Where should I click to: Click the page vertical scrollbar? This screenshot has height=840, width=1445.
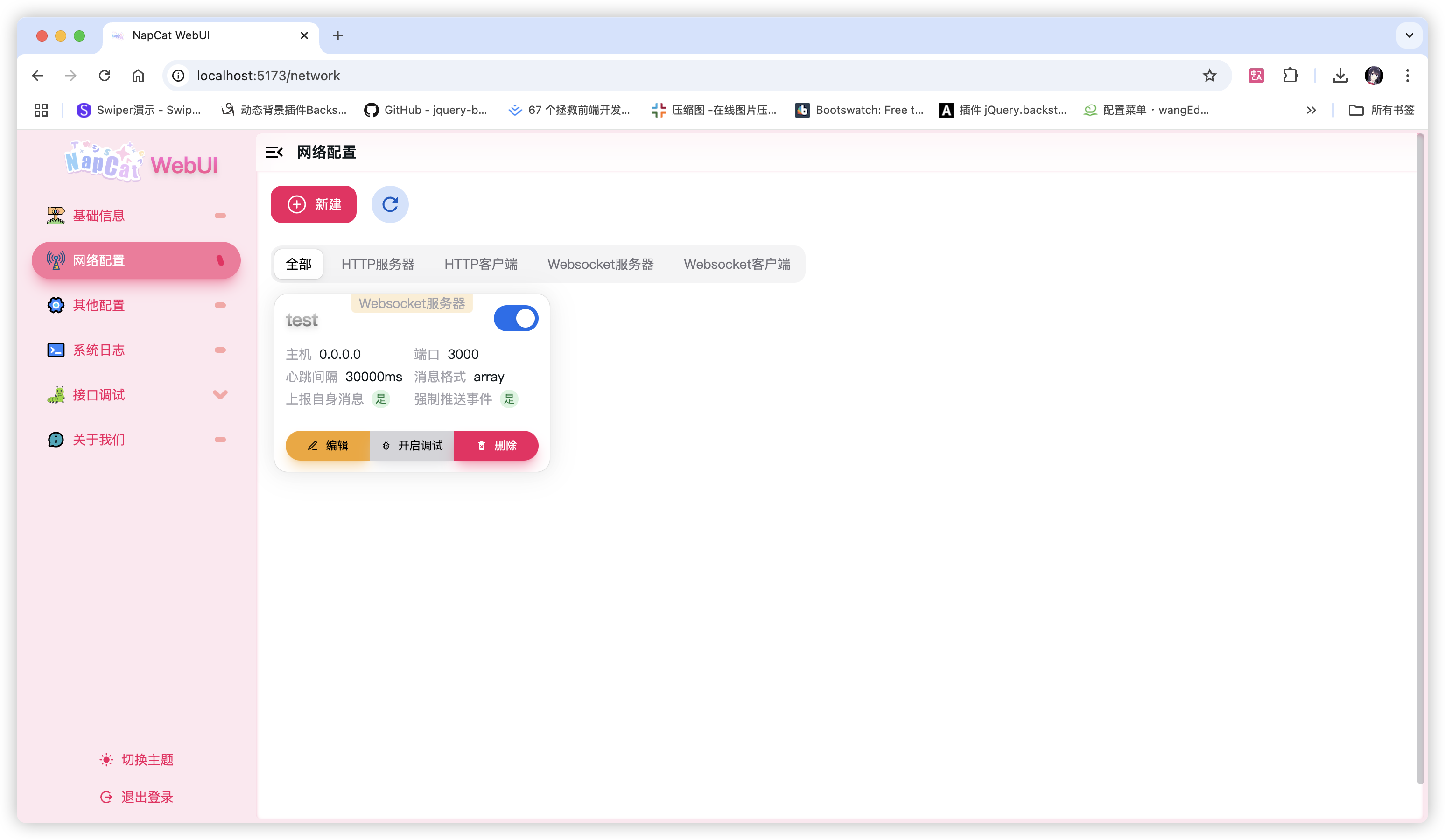pos(1420,459)
